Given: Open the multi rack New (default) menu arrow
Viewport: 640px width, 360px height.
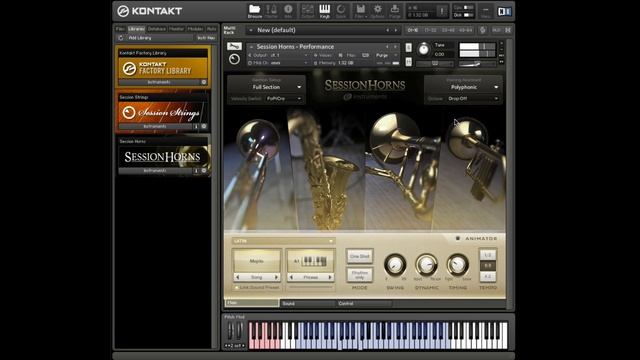Looking at the screenshot, I should click(251, 30).
